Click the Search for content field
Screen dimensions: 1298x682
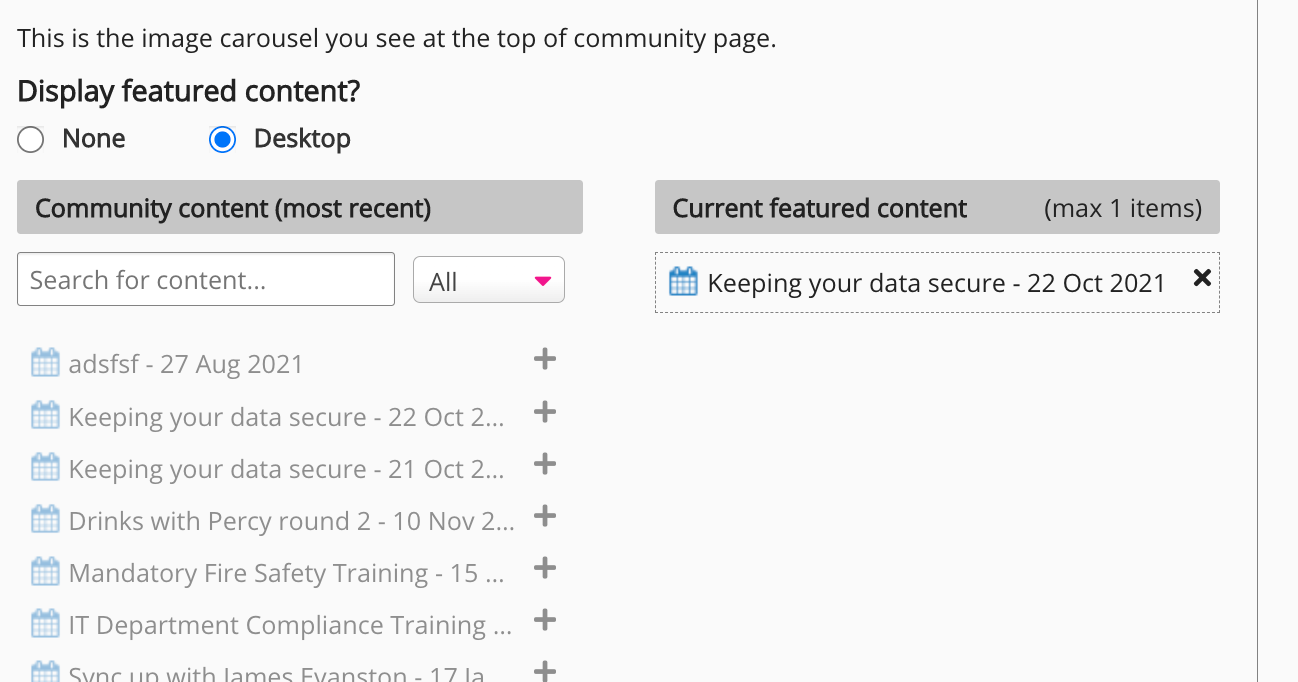tap(206, 280)
